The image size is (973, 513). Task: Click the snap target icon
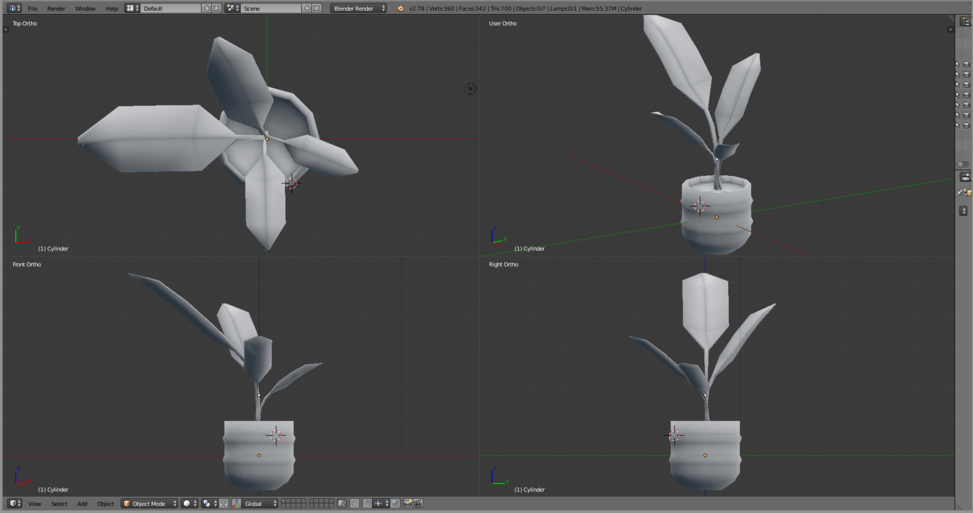tap(395, 503)
